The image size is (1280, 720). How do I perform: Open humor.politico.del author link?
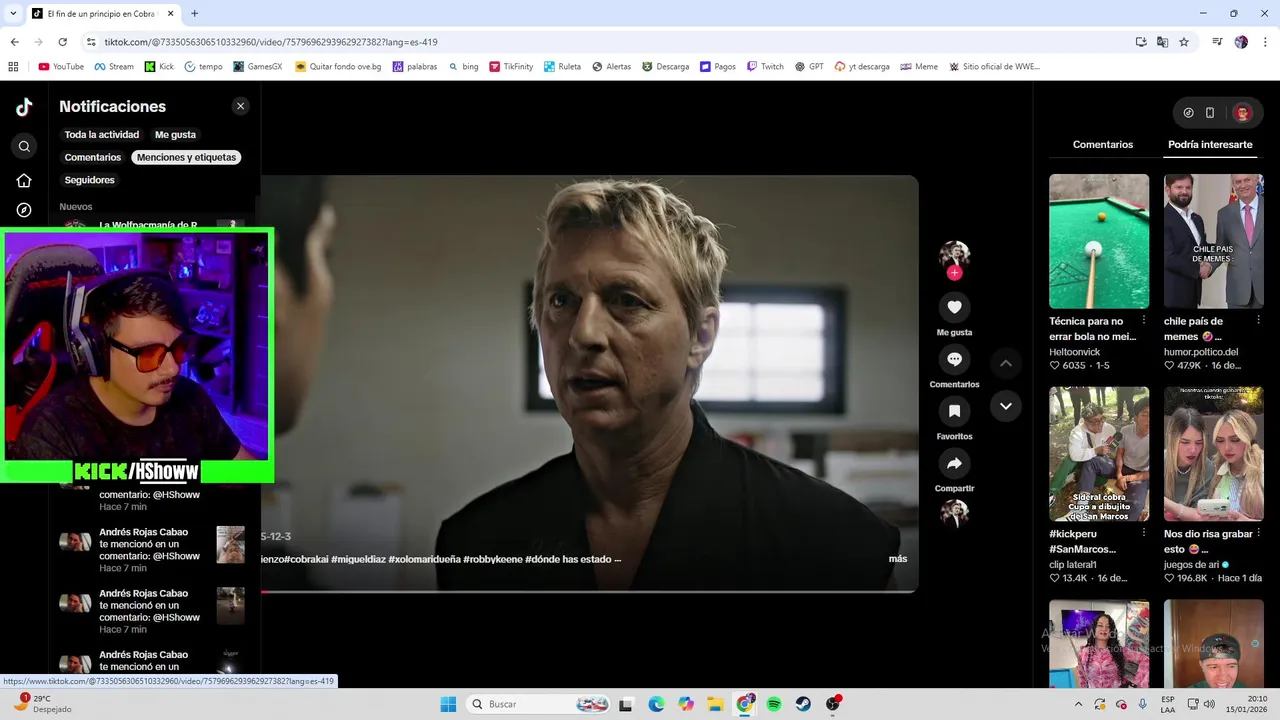pyautogui.click(x=1201, y=352)
